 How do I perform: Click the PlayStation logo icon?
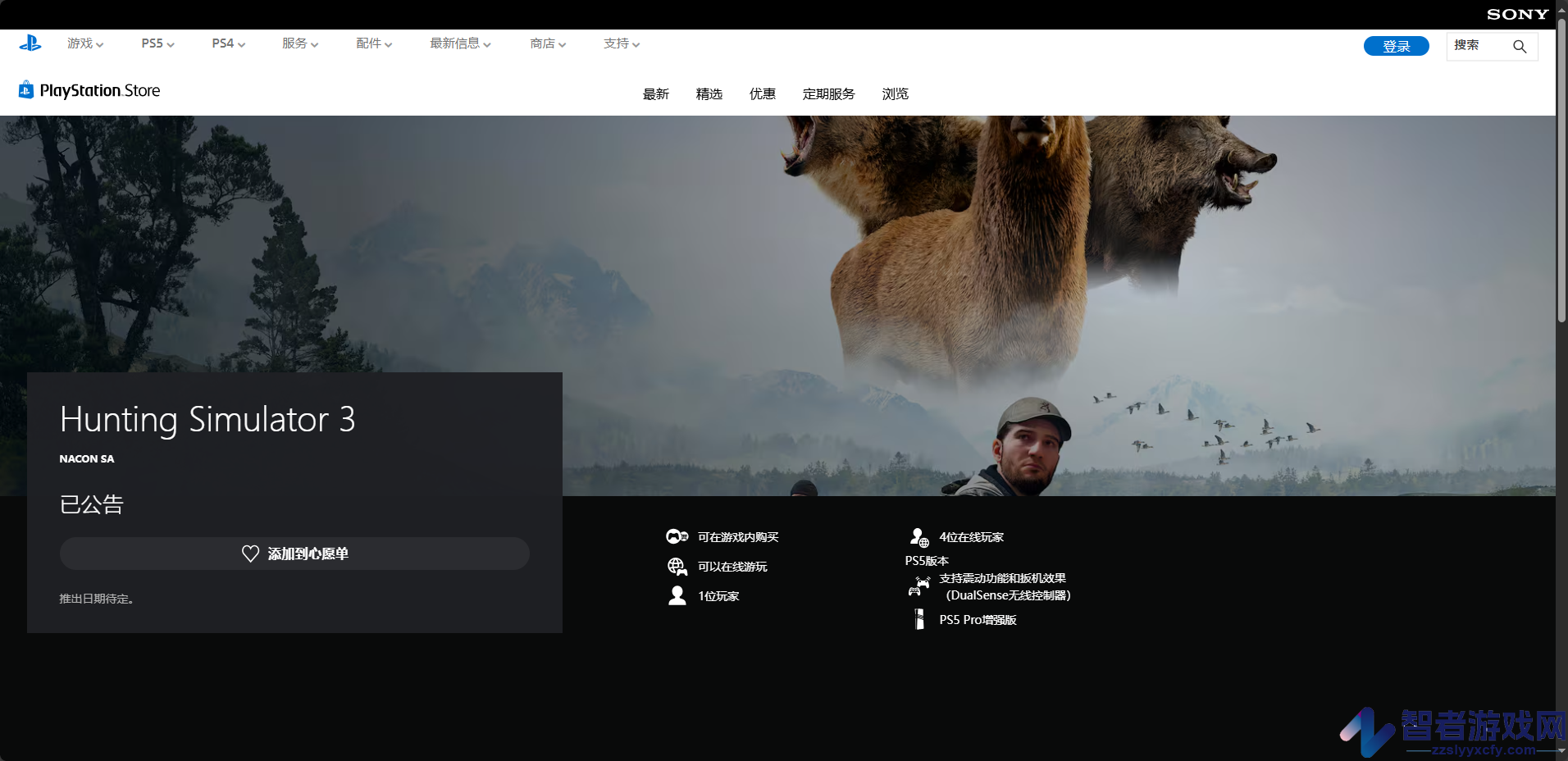click(x=30, y=43)
